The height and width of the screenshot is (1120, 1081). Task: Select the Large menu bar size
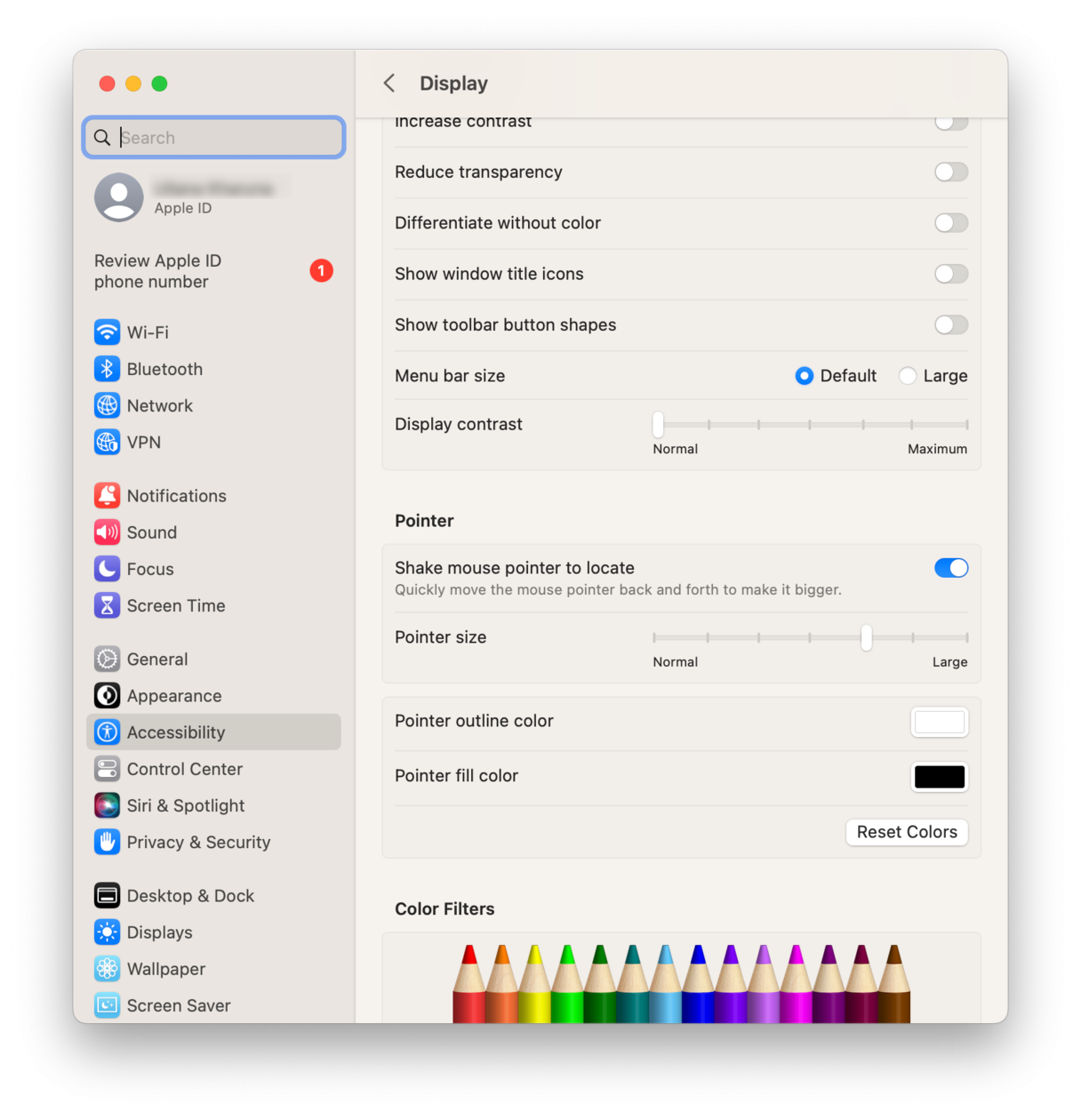(907, 376)
